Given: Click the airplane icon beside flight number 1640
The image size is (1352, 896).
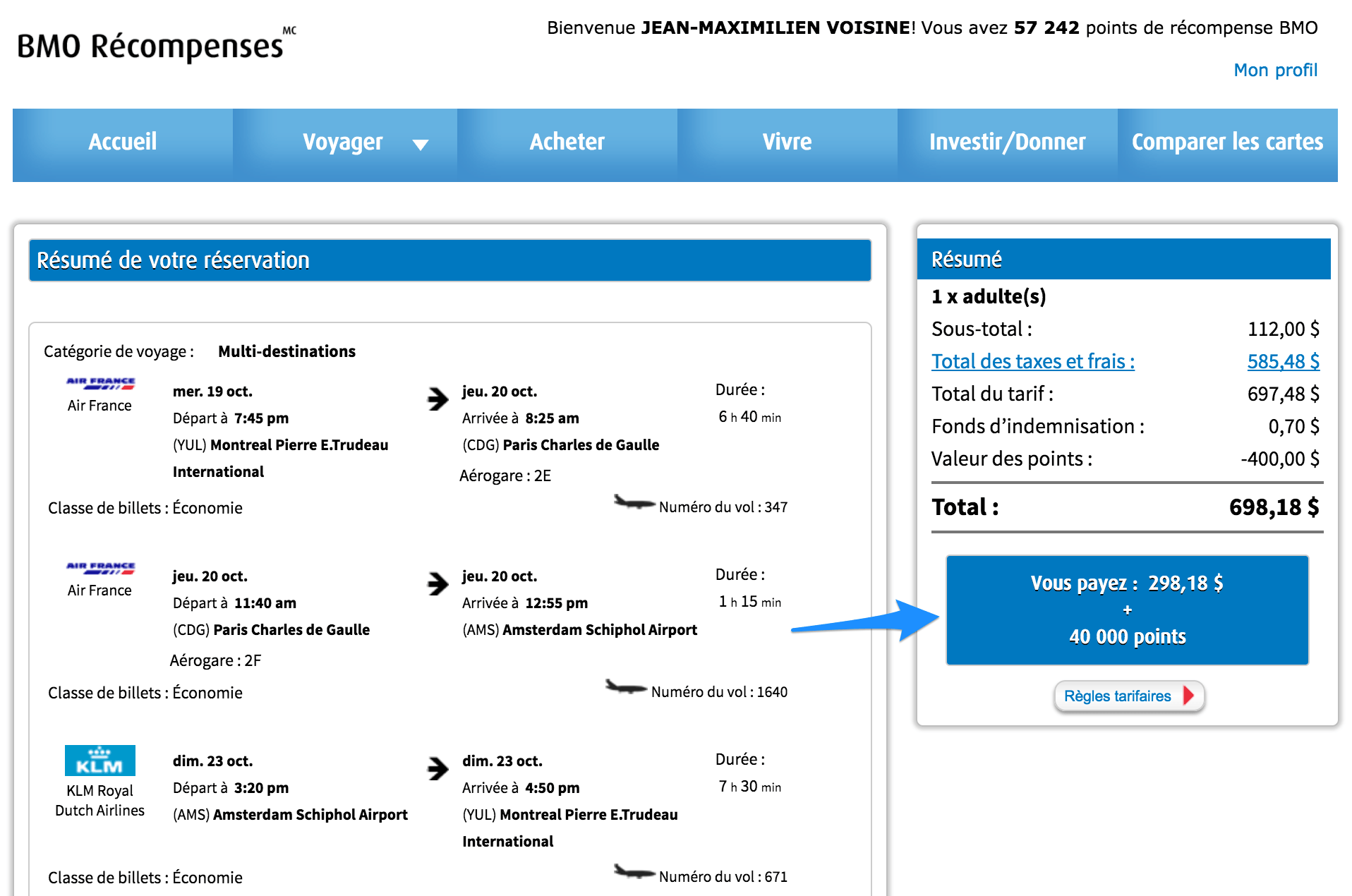Looking at the screenshot, I should tap(625, 687).
